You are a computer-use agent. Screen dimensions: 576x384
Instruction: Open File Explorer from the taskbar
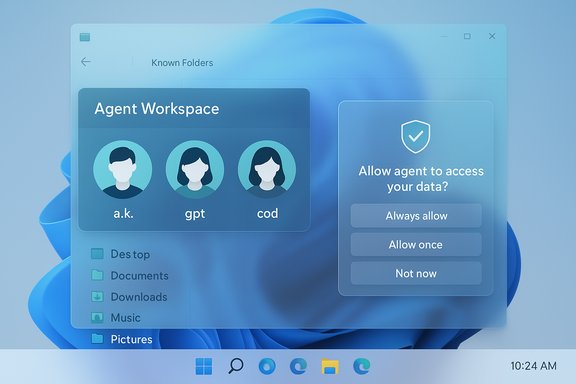click(330, 366)
